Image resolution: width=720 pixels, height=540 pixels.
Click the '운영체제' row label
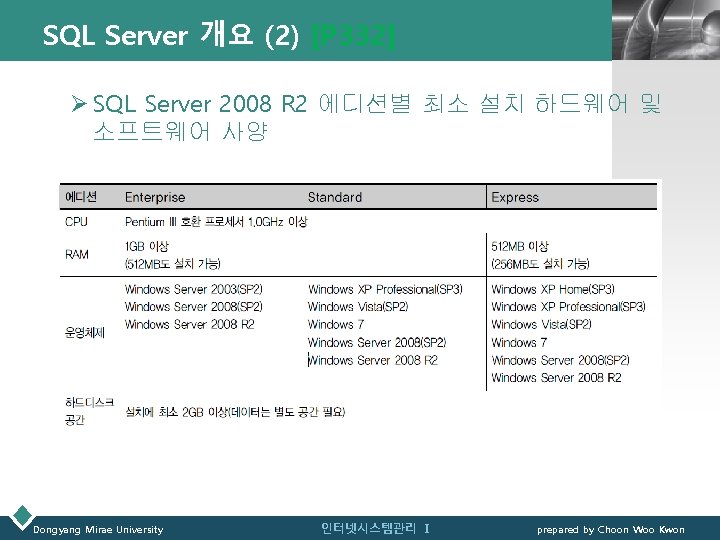point(85,332)
